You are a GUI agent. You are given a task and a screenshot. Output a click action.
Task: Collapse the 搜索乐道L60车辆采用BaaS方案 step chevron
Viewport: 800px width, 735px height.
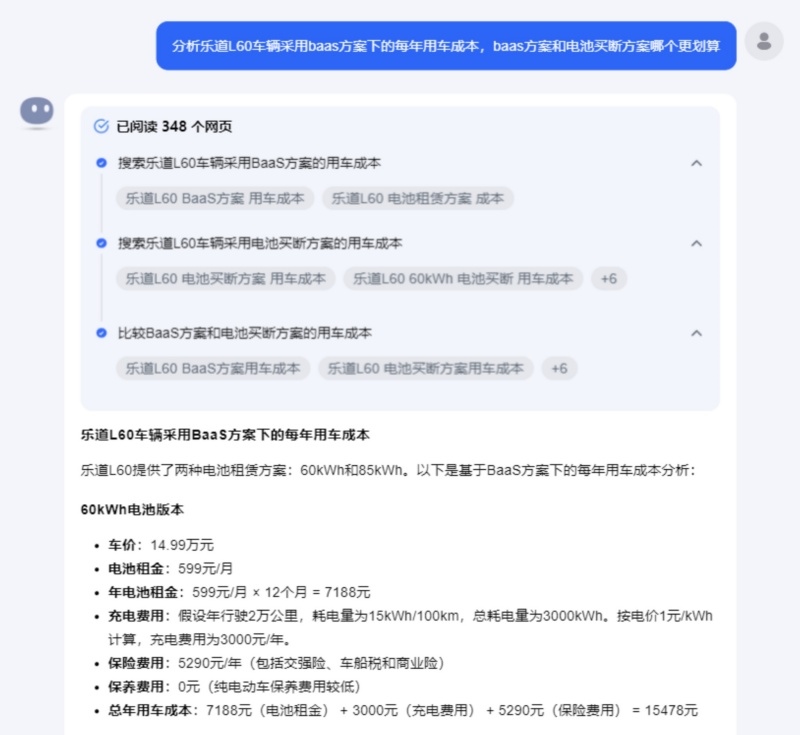click(x=696, y=163)
